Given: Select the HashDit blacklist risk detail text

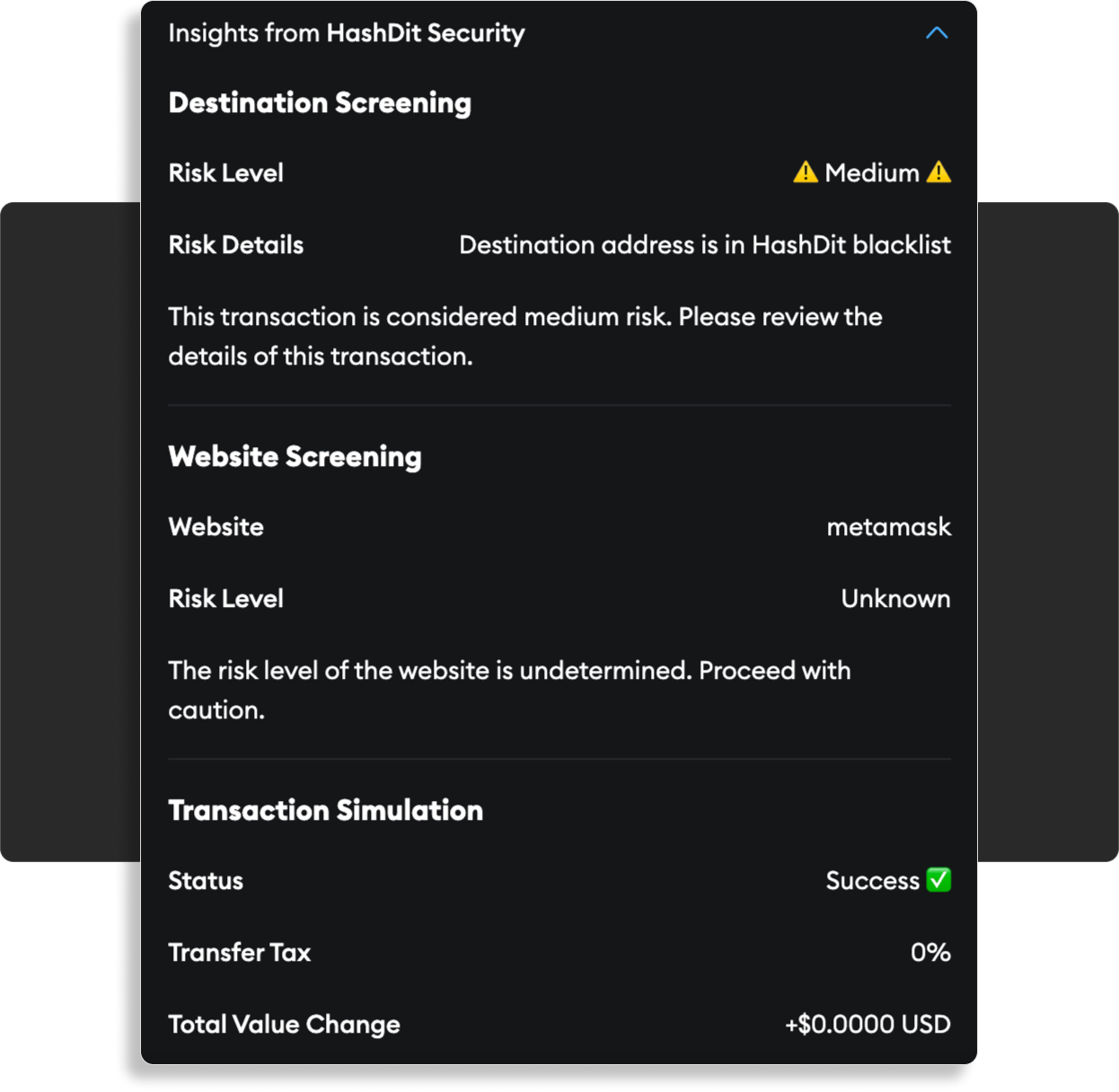Looking at the screenshot, I should click(x=704, y=244).
